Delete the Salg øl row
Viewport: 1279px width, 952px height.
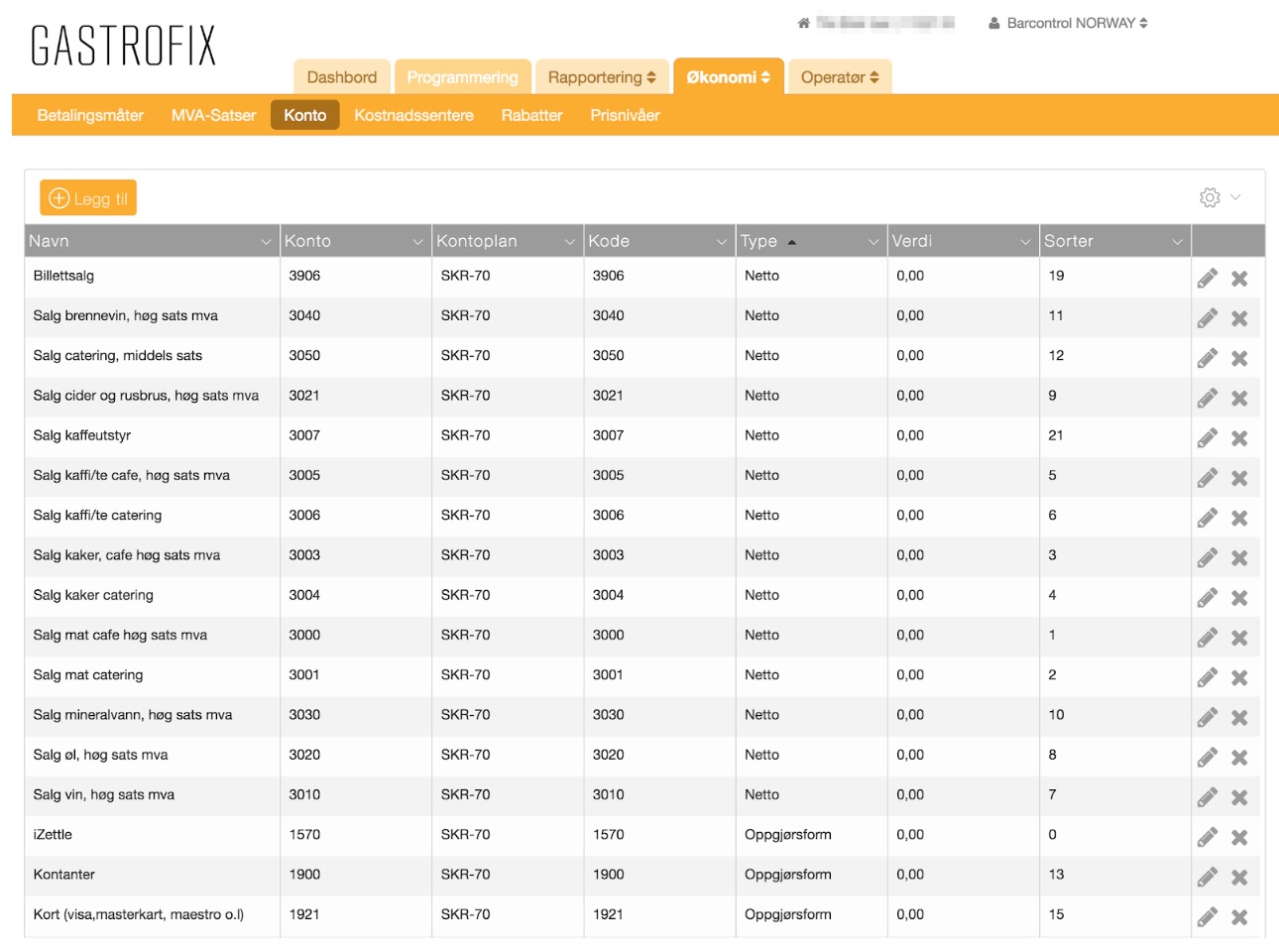1239,758
